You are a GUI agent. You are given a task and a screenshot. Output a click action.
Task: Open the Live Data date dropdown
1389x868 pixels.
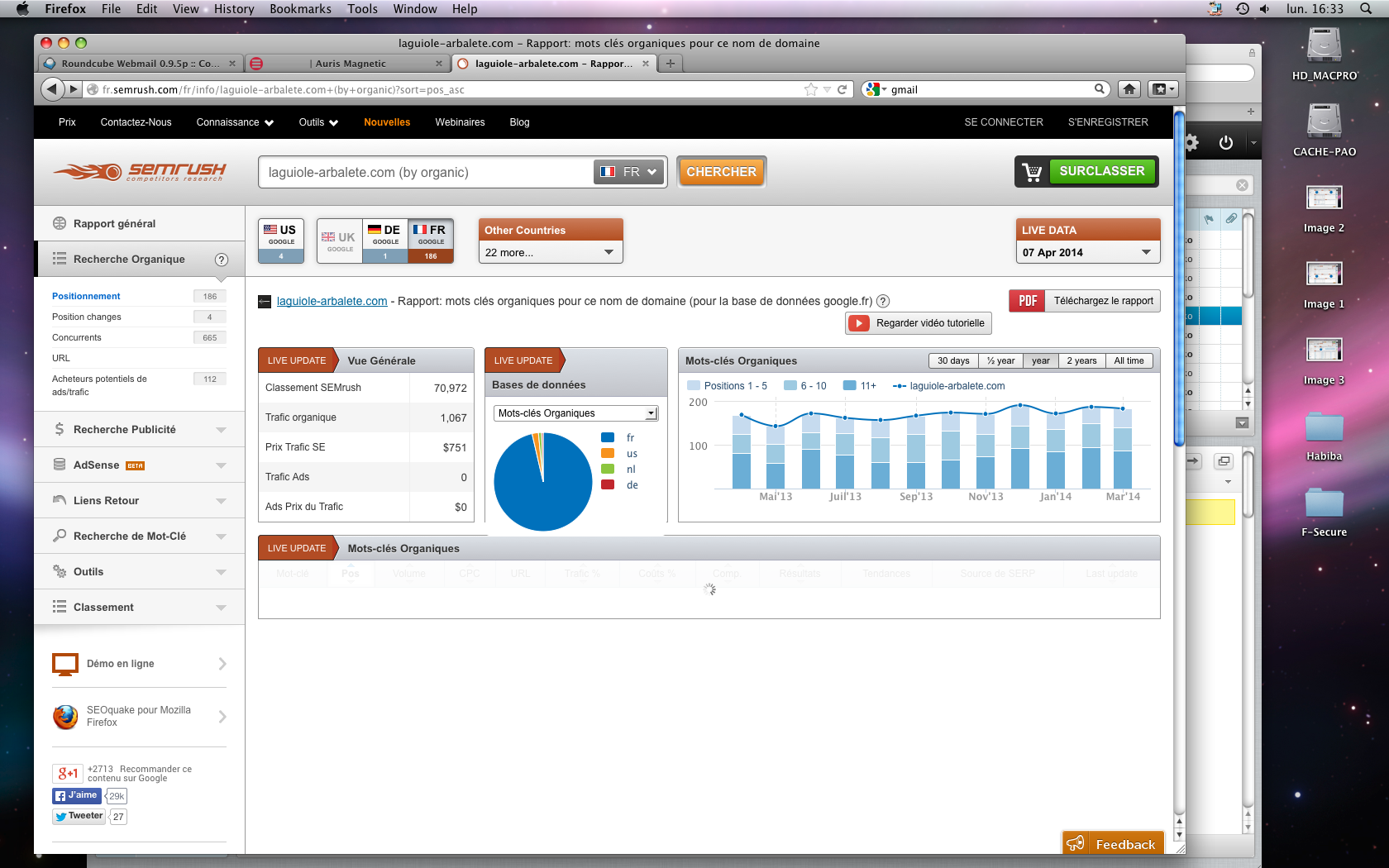pos(1088,252)
